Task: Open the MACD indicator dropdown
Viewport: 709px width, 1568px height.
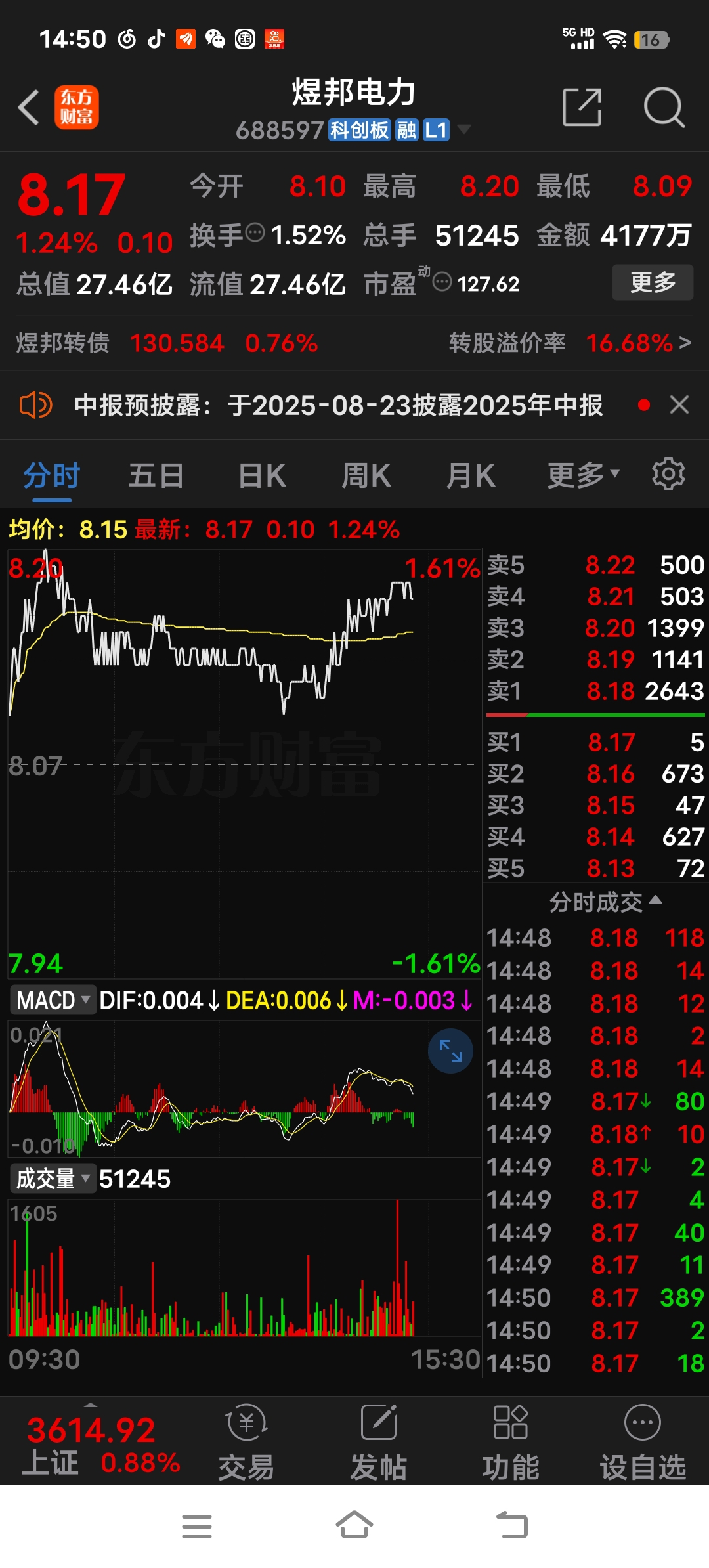Action: [x=53, y=1001]
